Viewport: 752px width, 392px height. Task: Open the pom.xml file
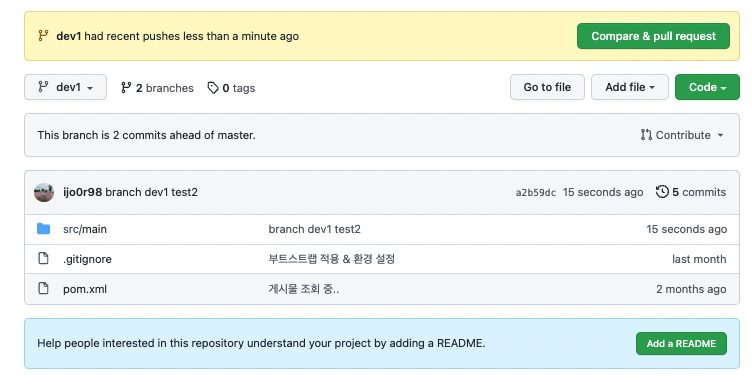[x=85, y=289]
